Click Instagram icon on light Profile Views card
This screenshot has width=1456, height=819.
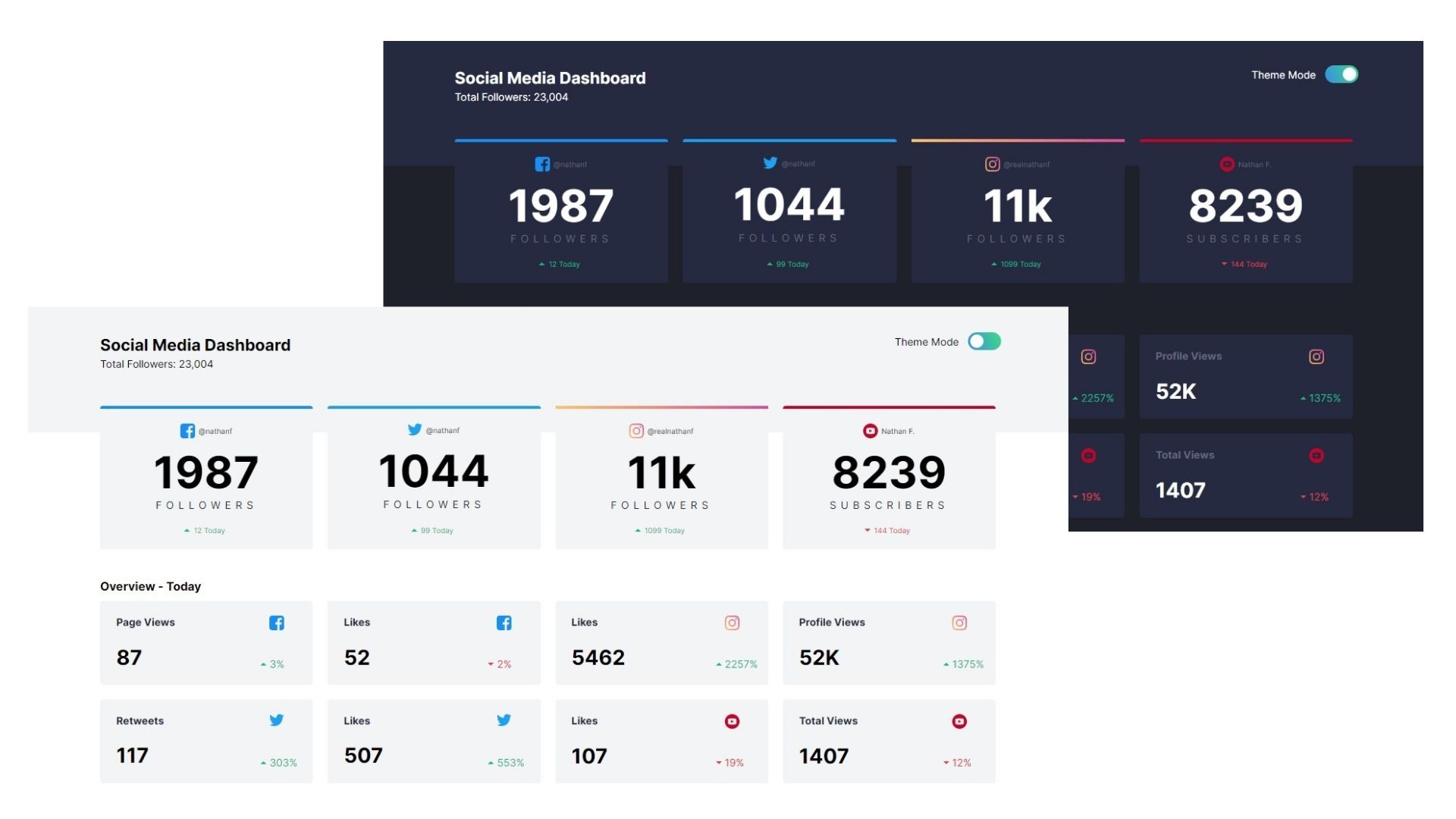[x=959, y=623]
